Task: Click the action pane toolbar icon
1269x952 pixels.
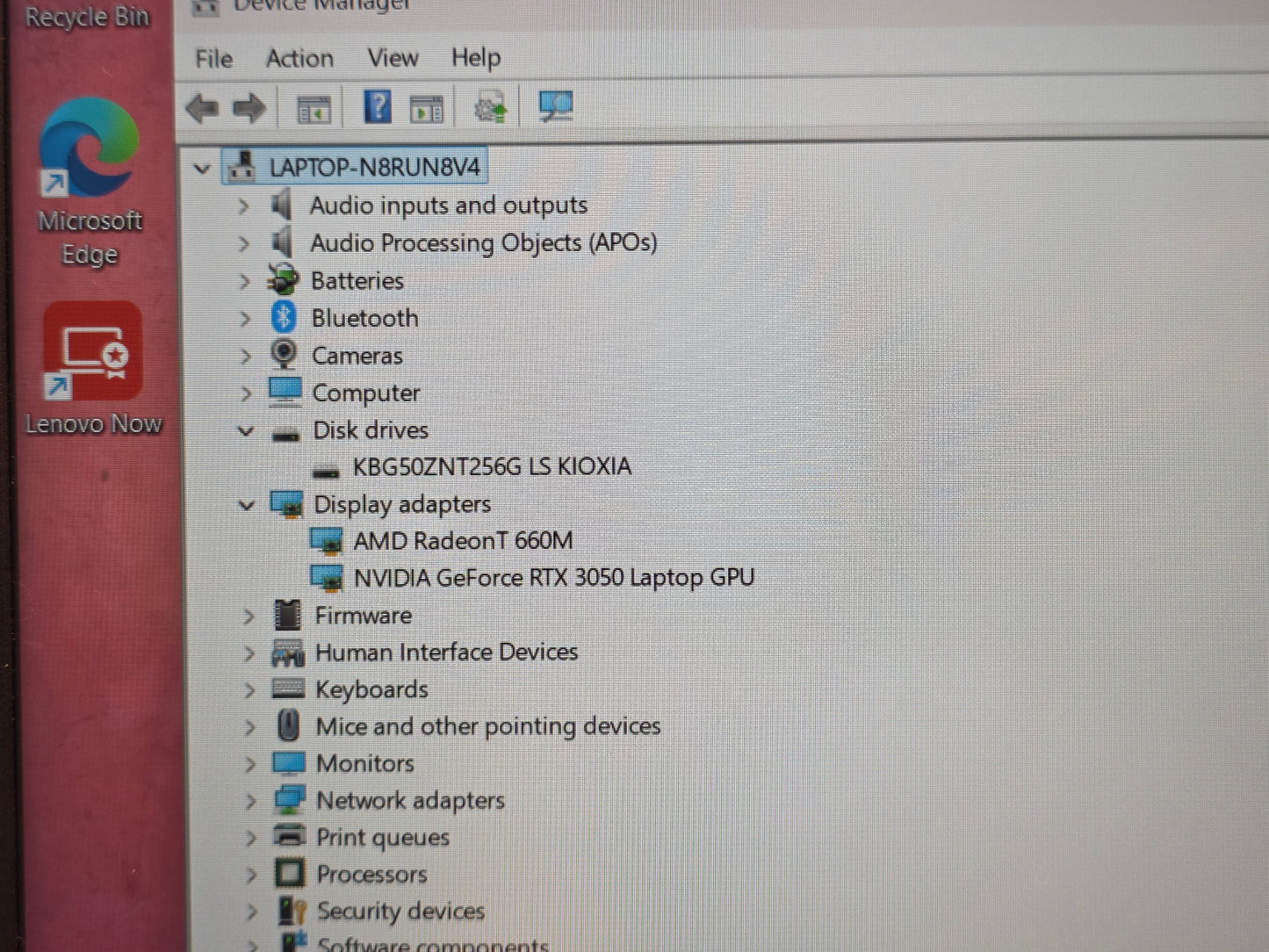Action: pos(427,110)
